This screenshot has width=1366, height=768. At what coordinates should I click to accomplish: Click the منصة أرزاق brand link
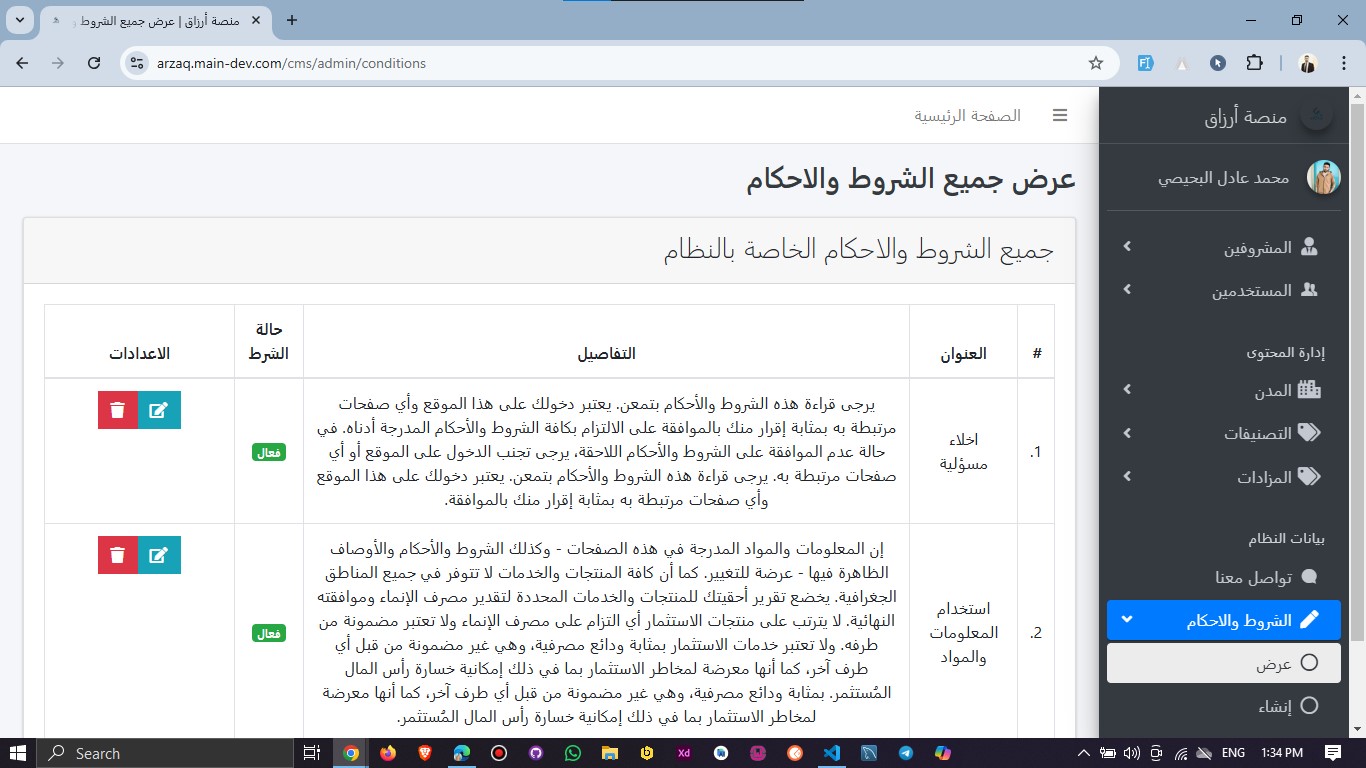tap(1245, 116)
